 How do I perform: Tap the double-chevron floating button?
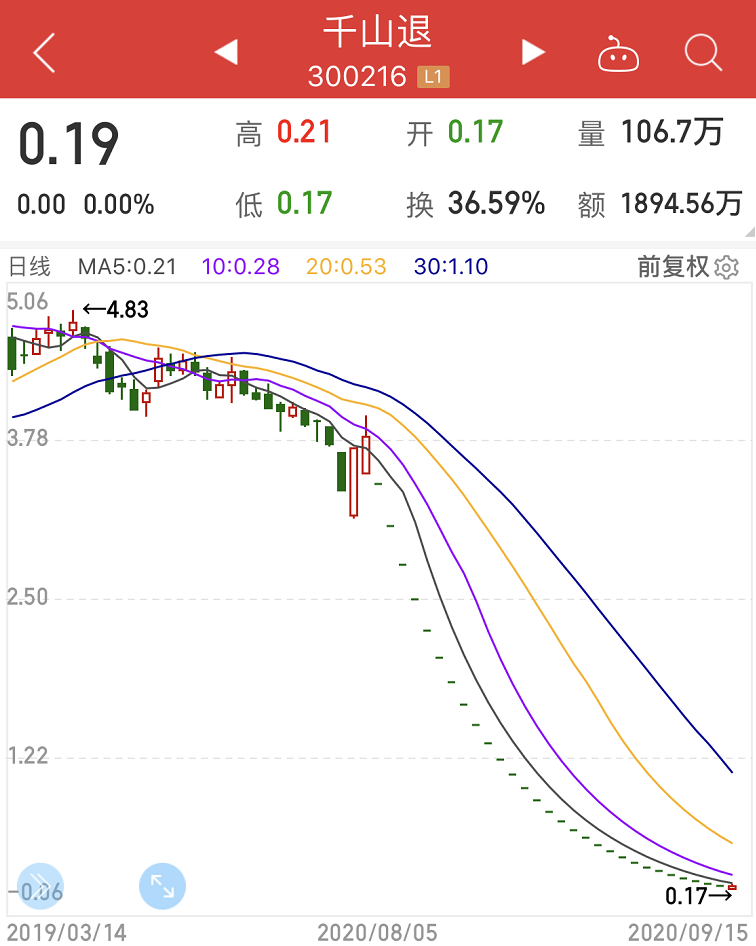[x=41, y=886]
